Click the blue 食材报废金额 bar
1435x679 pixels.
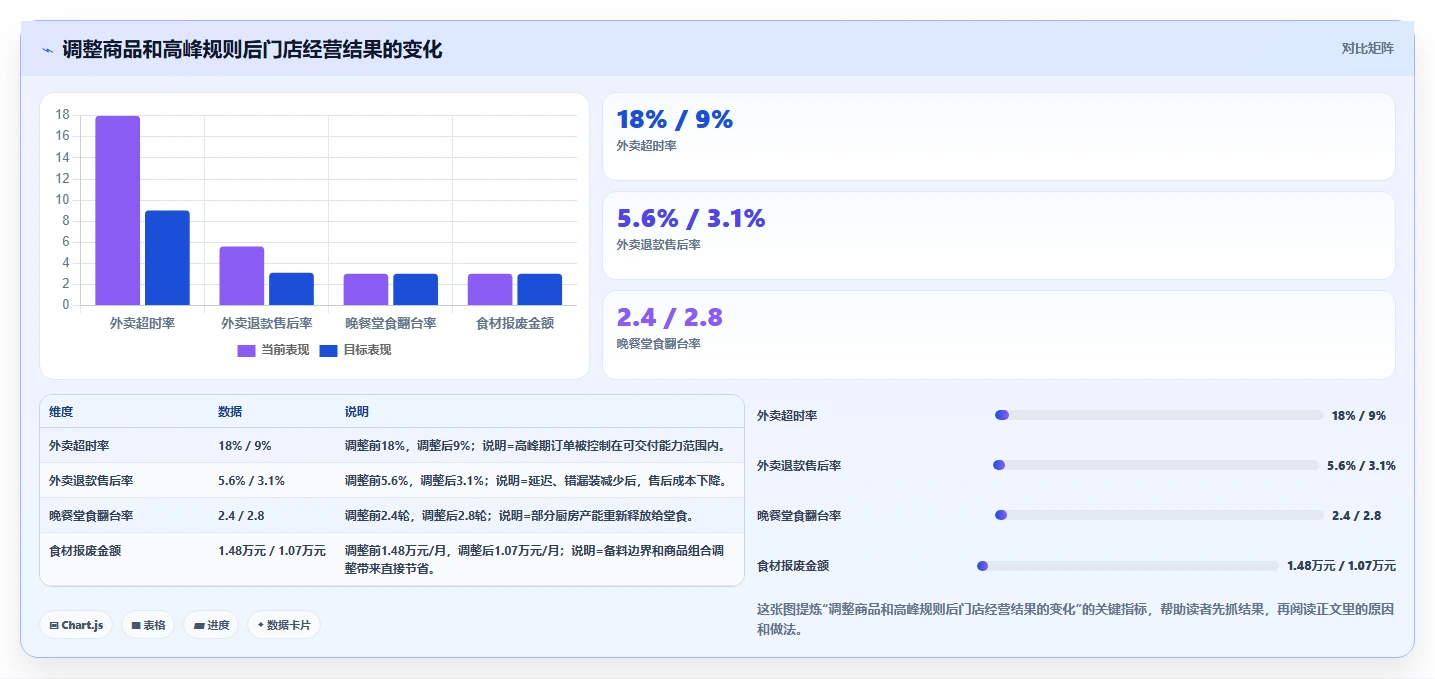click(x=539, y=289)
